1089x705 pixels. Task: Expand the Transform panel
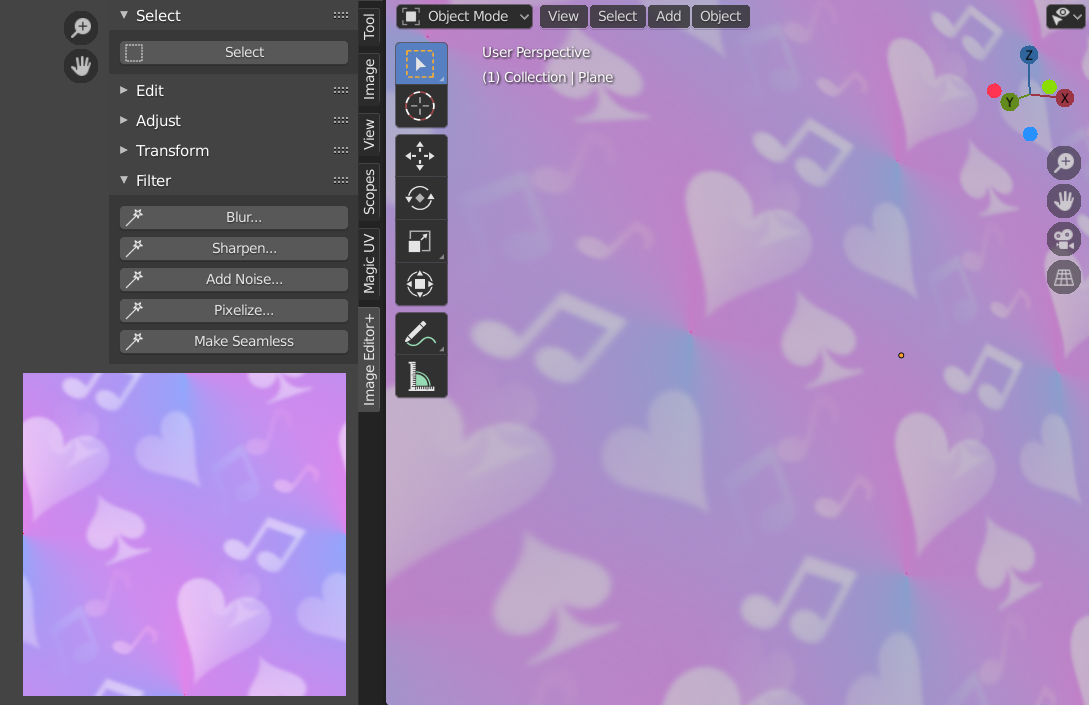[x=124, y=150]
